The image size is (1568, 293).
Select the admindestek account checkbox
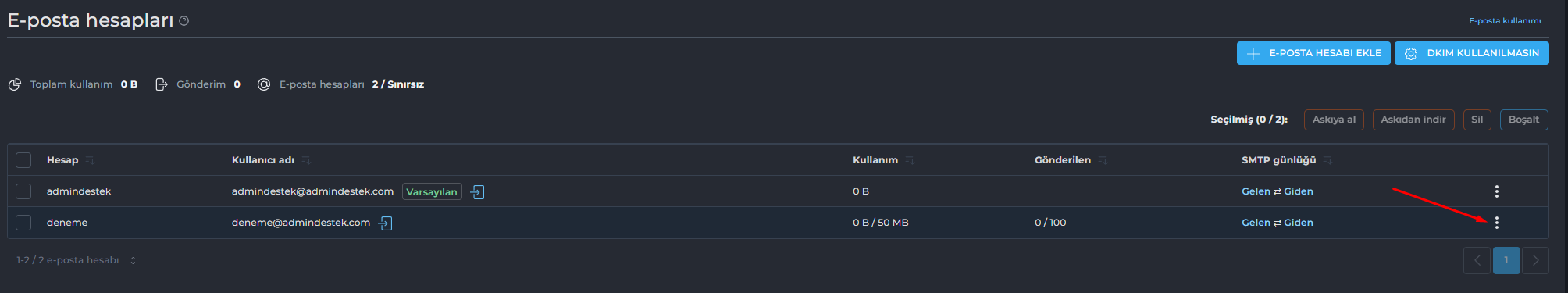[x=23, y=191]
